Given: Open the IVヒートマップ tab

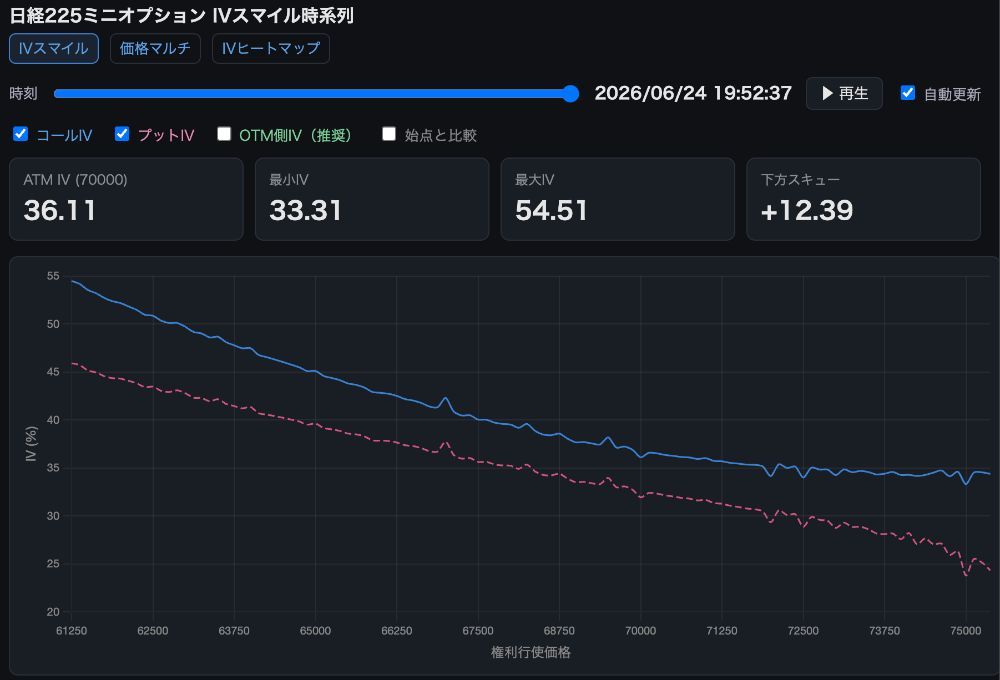Looking at the screenshot, I should [x=270, y=48].
